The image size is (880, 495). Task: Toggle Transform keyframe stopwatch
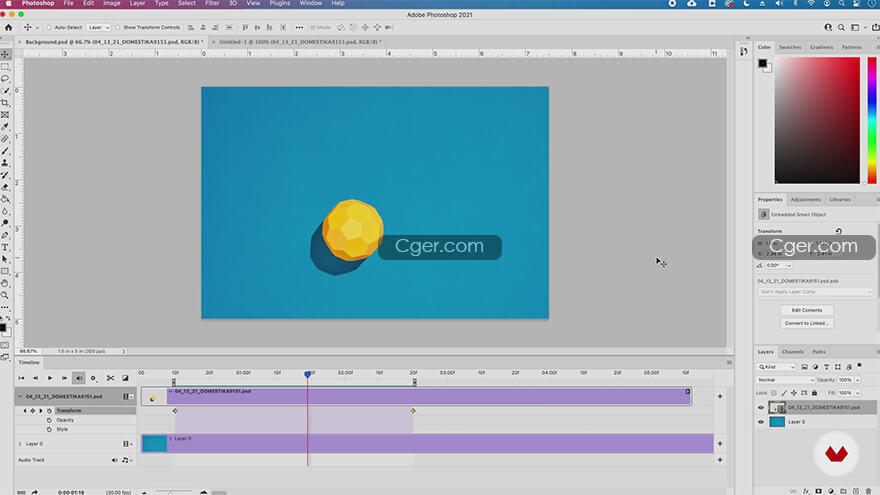click(x=49, y=411)
